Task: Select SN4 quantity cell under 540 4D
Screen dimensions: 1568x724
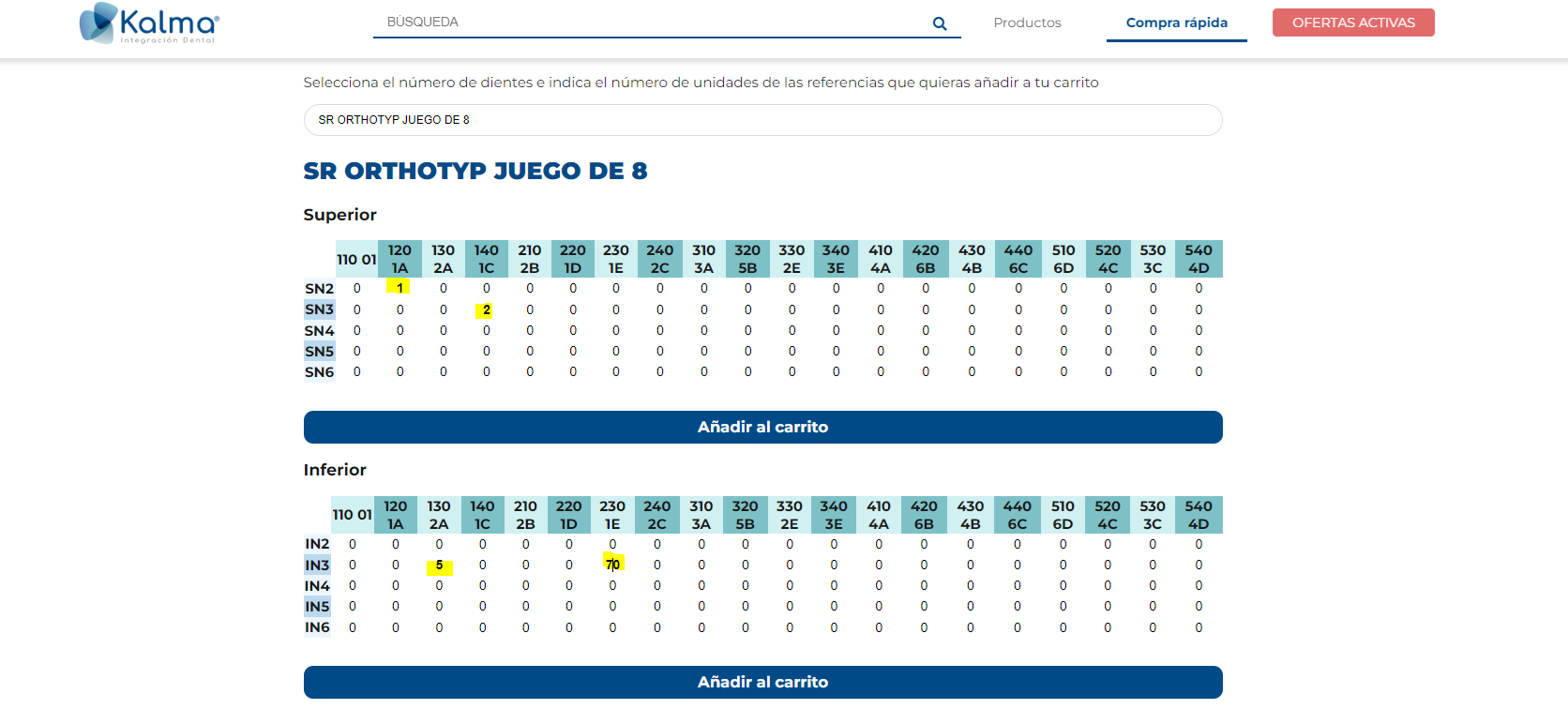Action: [1199, 330]
